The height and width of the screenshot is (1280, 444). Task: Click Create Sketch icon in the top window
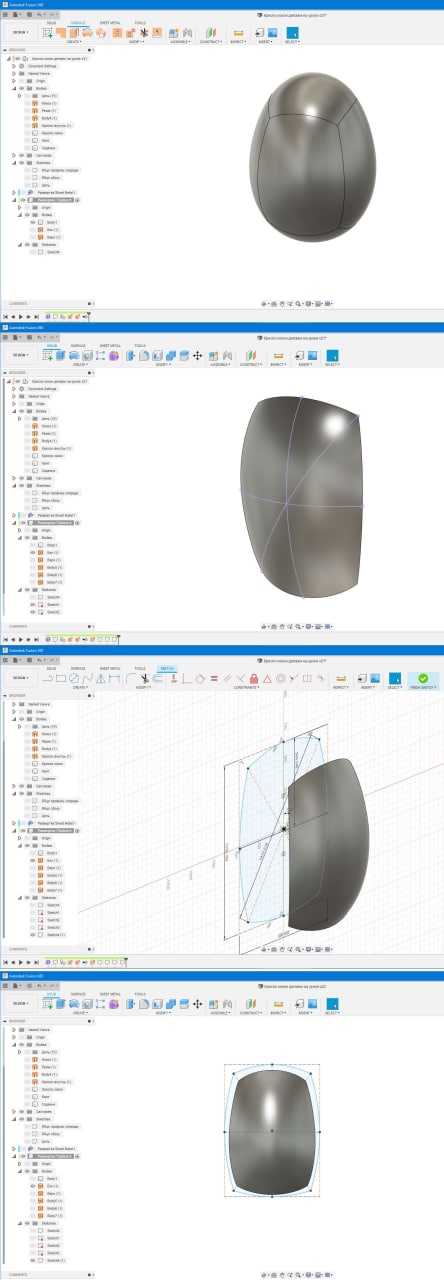[47, 33]
